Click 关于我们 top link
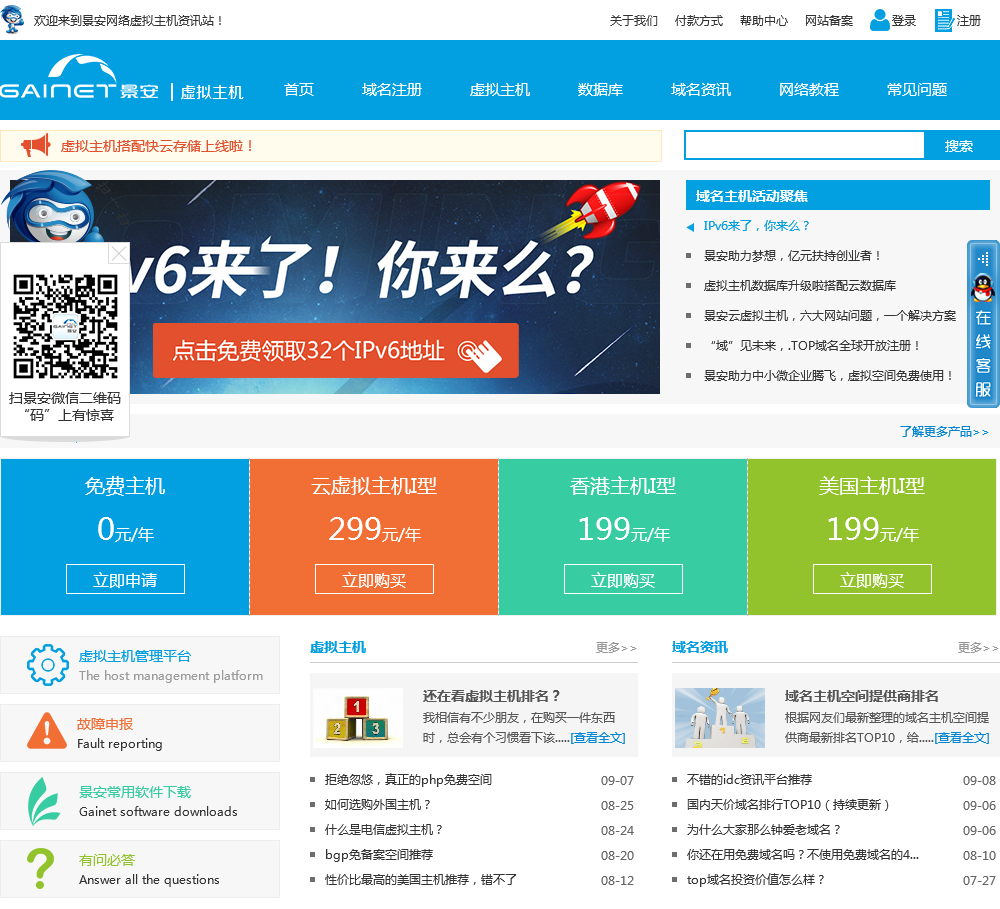Image resolution: width=1000 pixels, height=909 pixels. tap(633, 20)
